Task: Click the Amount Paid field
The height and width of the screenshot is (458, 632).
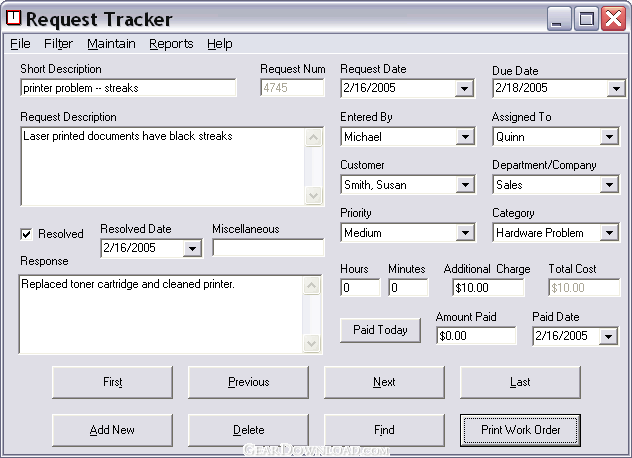Action: pyautogui.click(x=476, y=336)
